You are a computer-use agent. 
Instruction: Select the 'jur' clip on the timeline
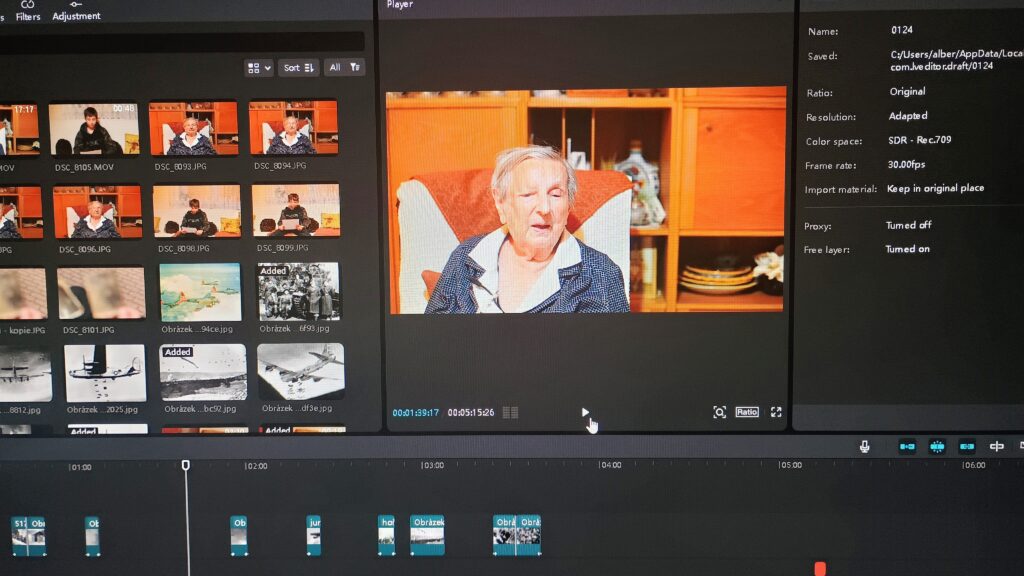tap(313, 536)
